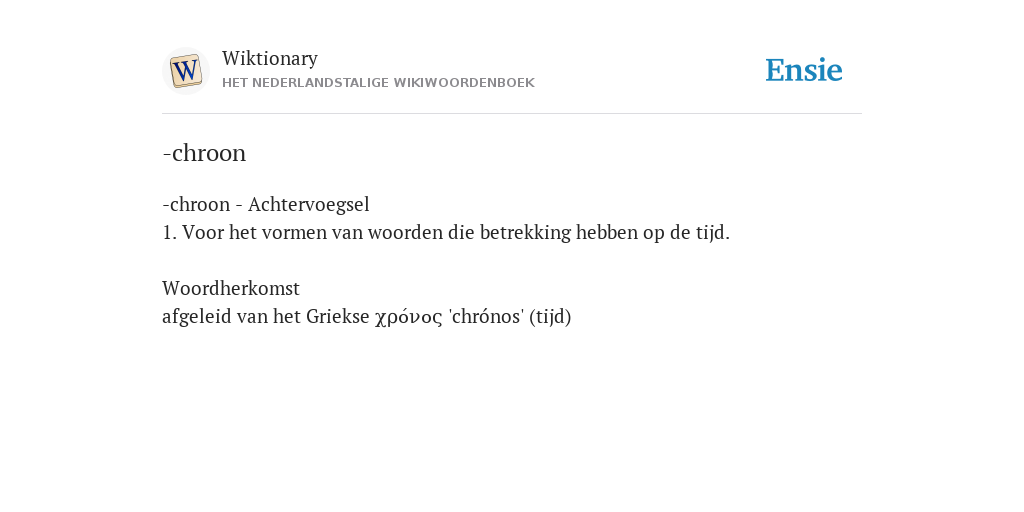The image size is (1024, 512).
Task: Click the word 'hebben' in the definition
Action: [x=607, y=232]
